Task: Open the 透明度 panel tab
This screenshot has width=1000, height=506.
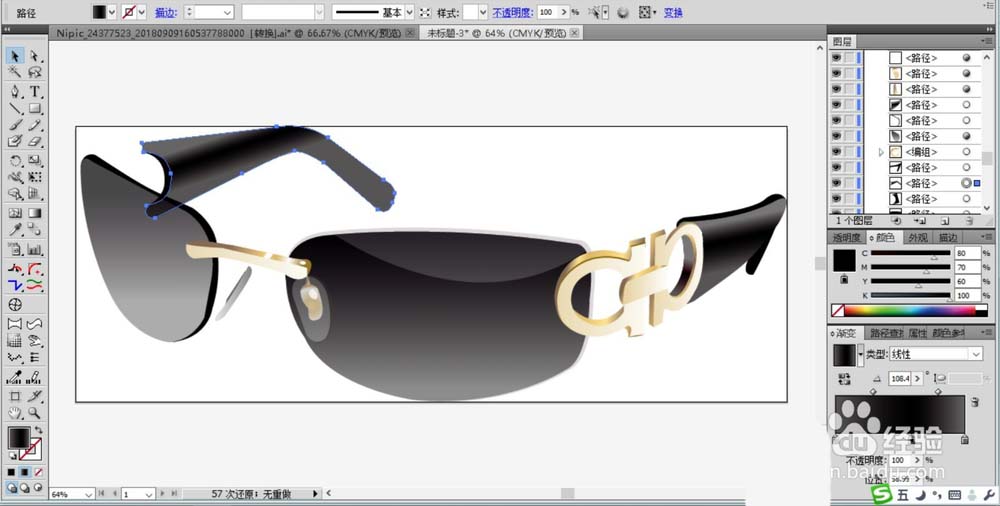Action: (x=847, y=237)
